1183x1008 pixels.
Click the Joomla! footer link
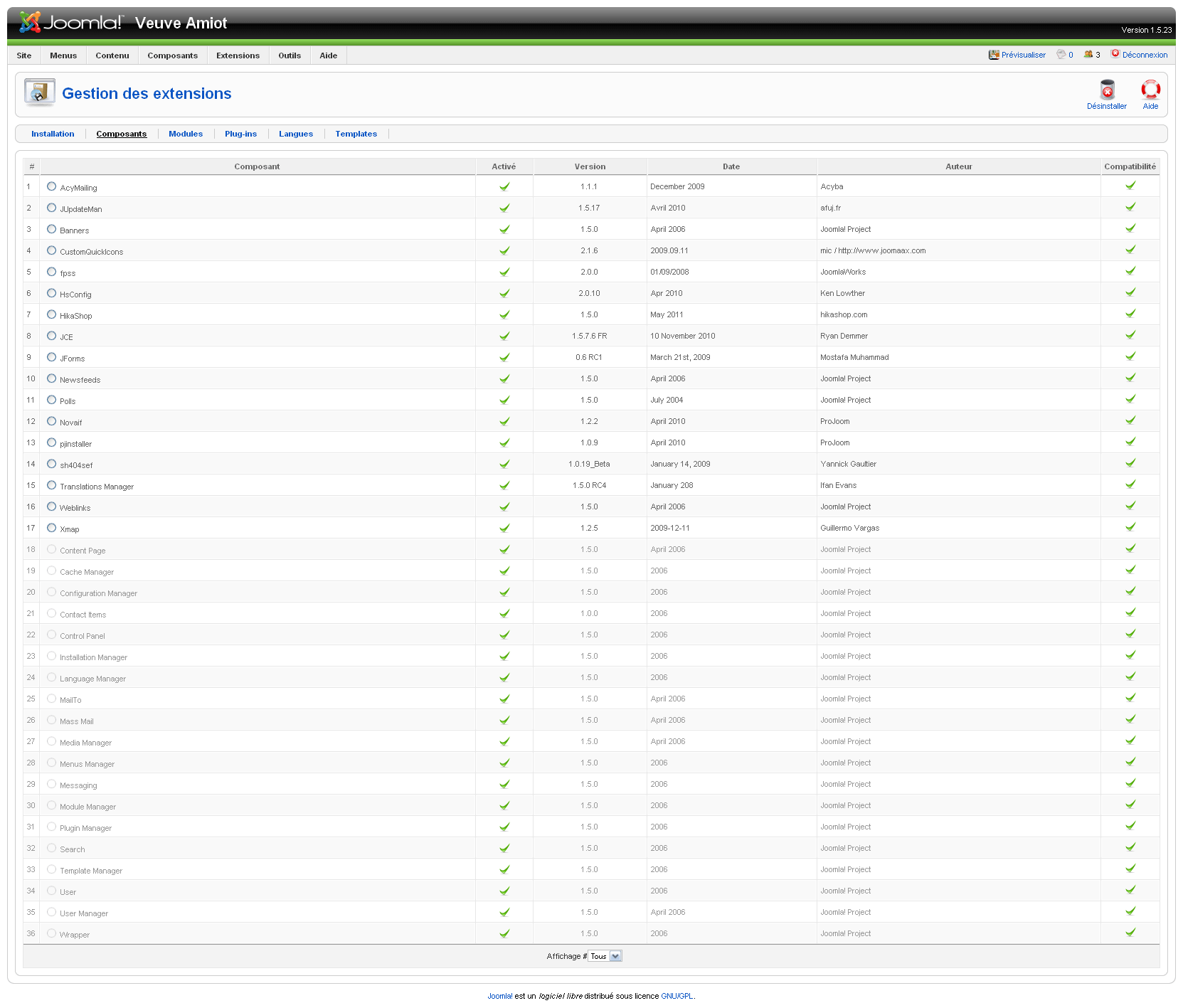point(500,996)
